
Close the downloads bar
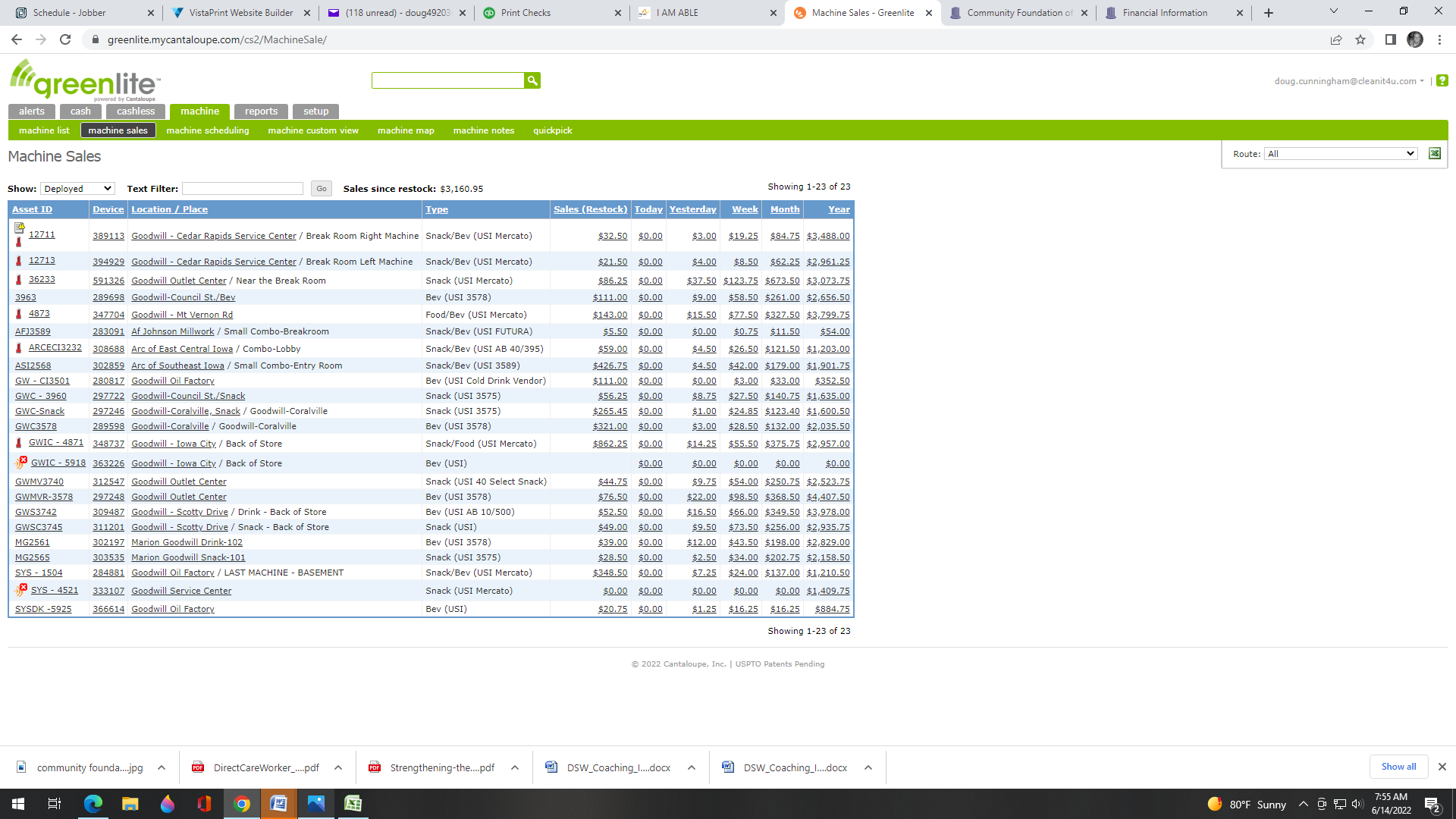click(1442, 767)
